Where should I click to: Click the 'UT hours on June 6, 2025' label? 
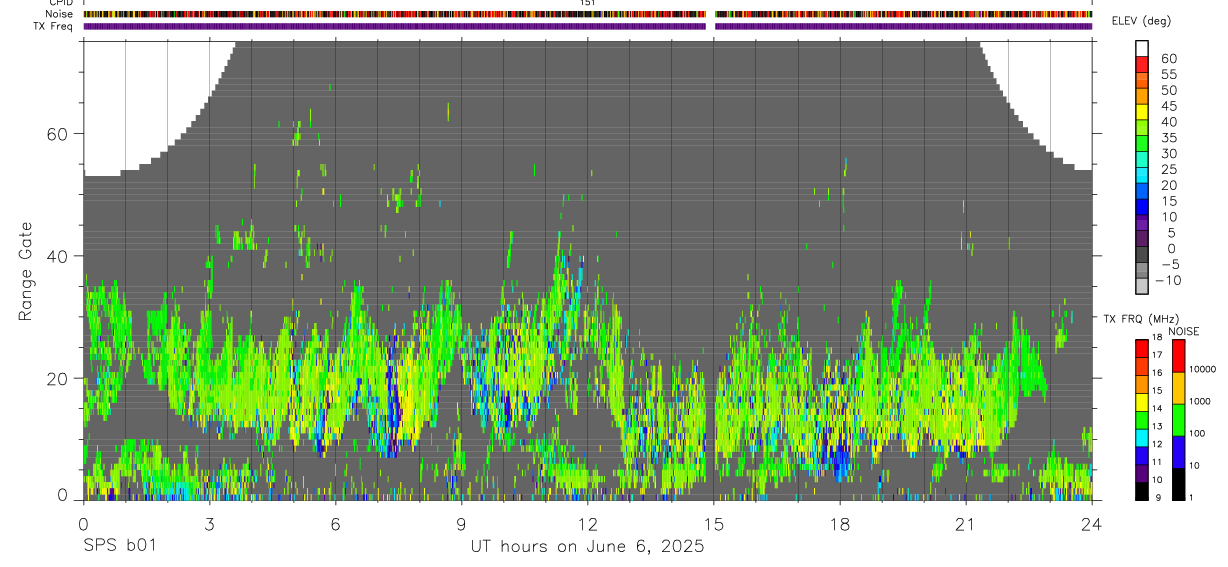(587, 547)
